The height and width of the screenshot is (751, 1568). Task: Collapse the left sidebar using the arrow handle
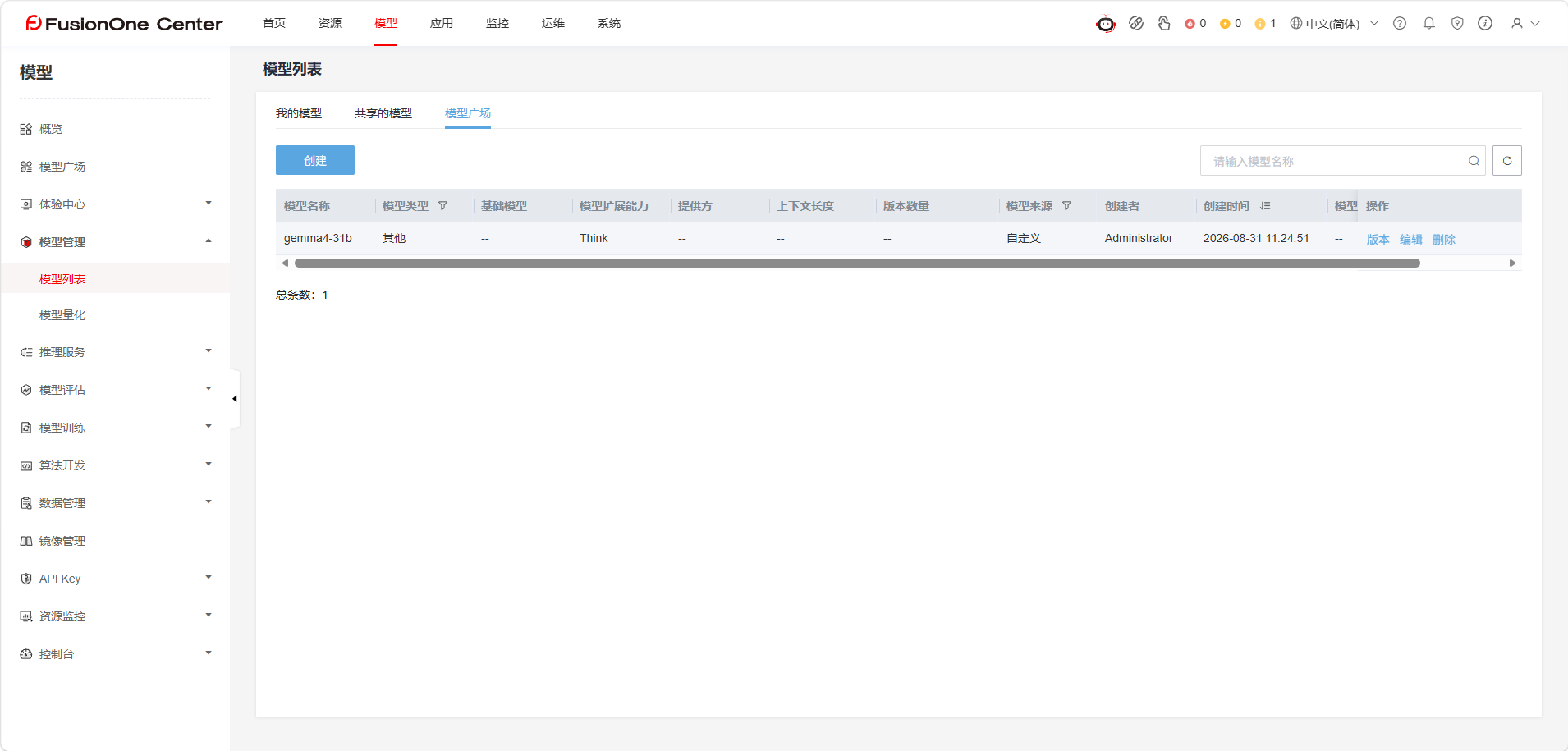coord(235,399)
